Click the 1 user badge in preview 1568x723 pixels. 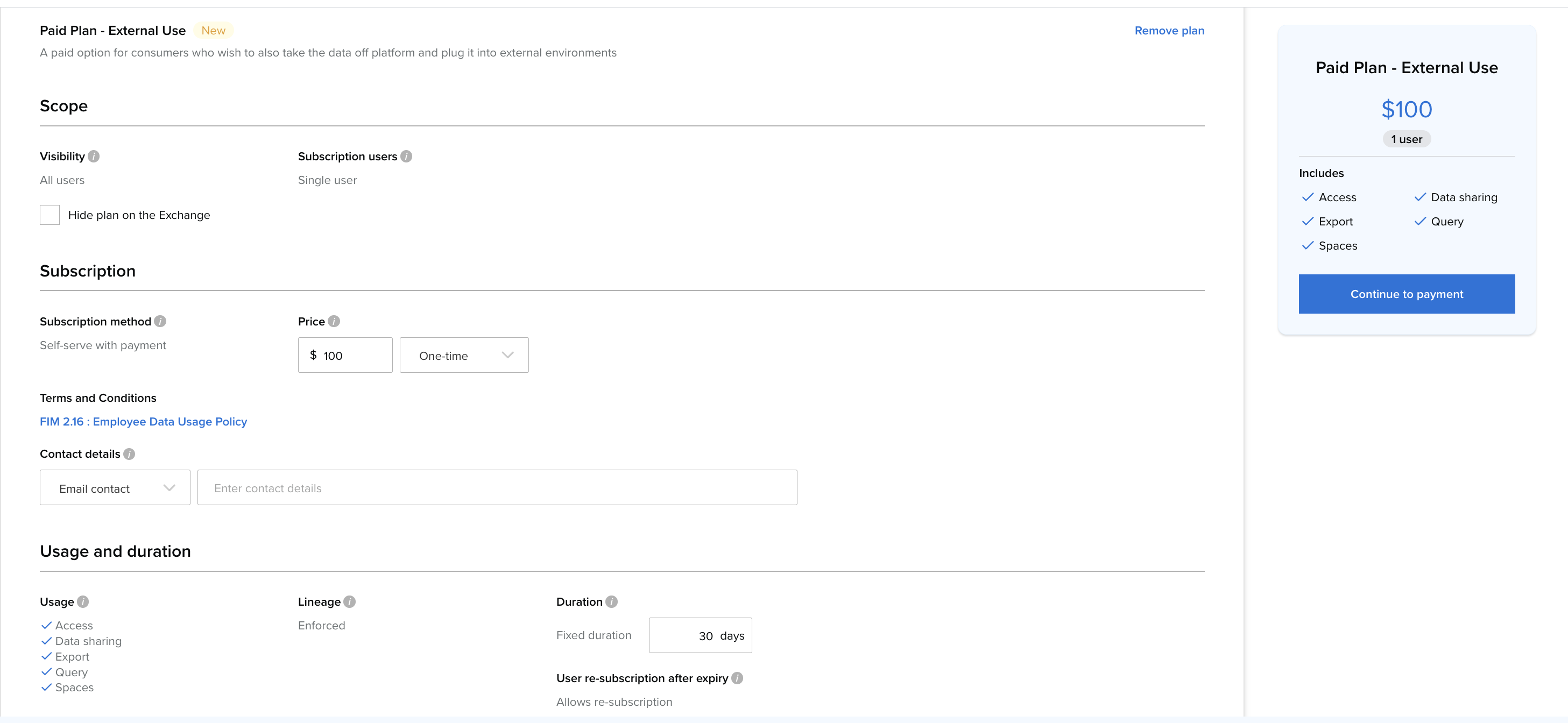click(1406, 139)
